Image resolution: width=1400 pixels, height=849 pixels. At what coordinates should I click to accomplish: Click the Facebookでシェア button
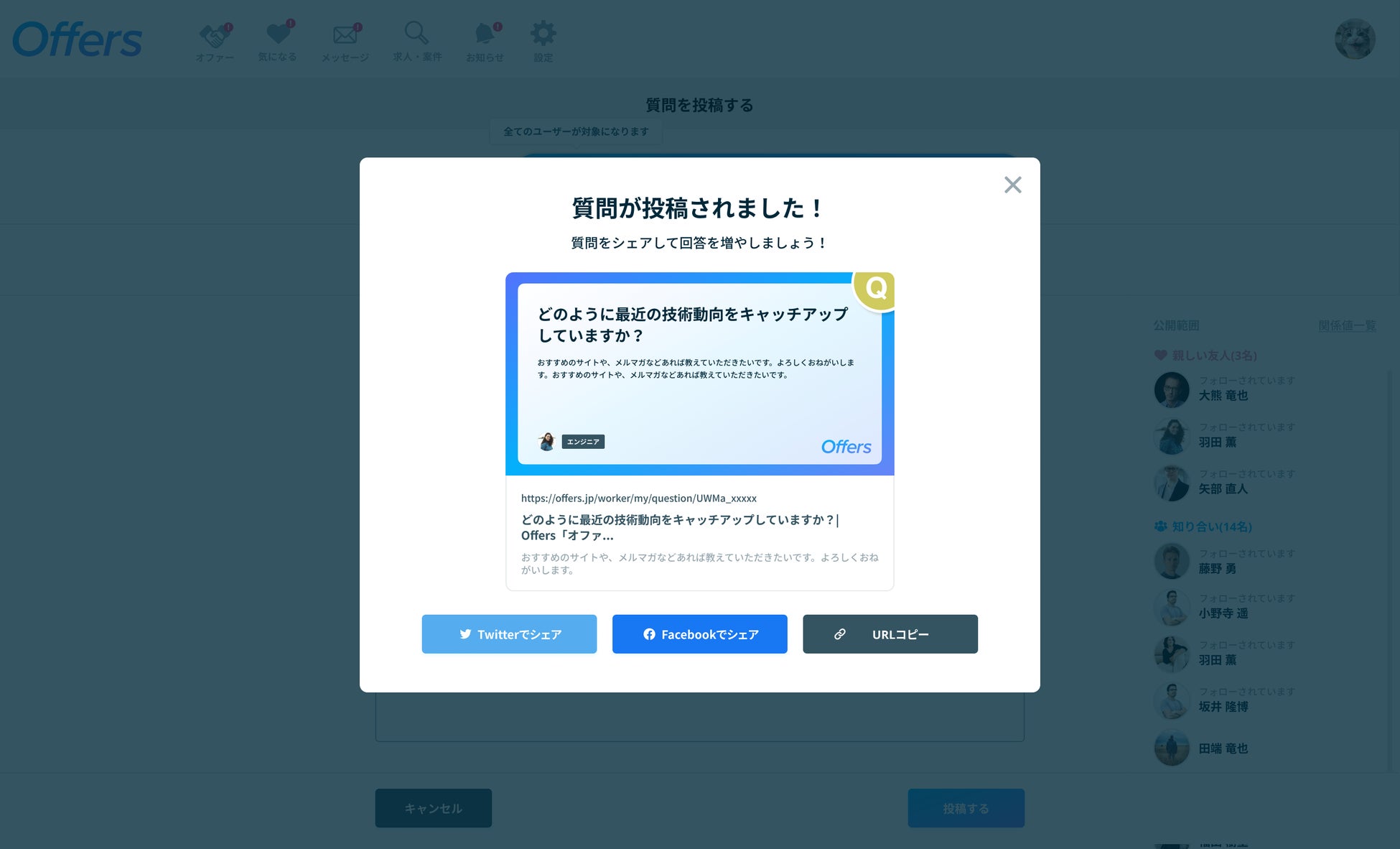(699, 634)
